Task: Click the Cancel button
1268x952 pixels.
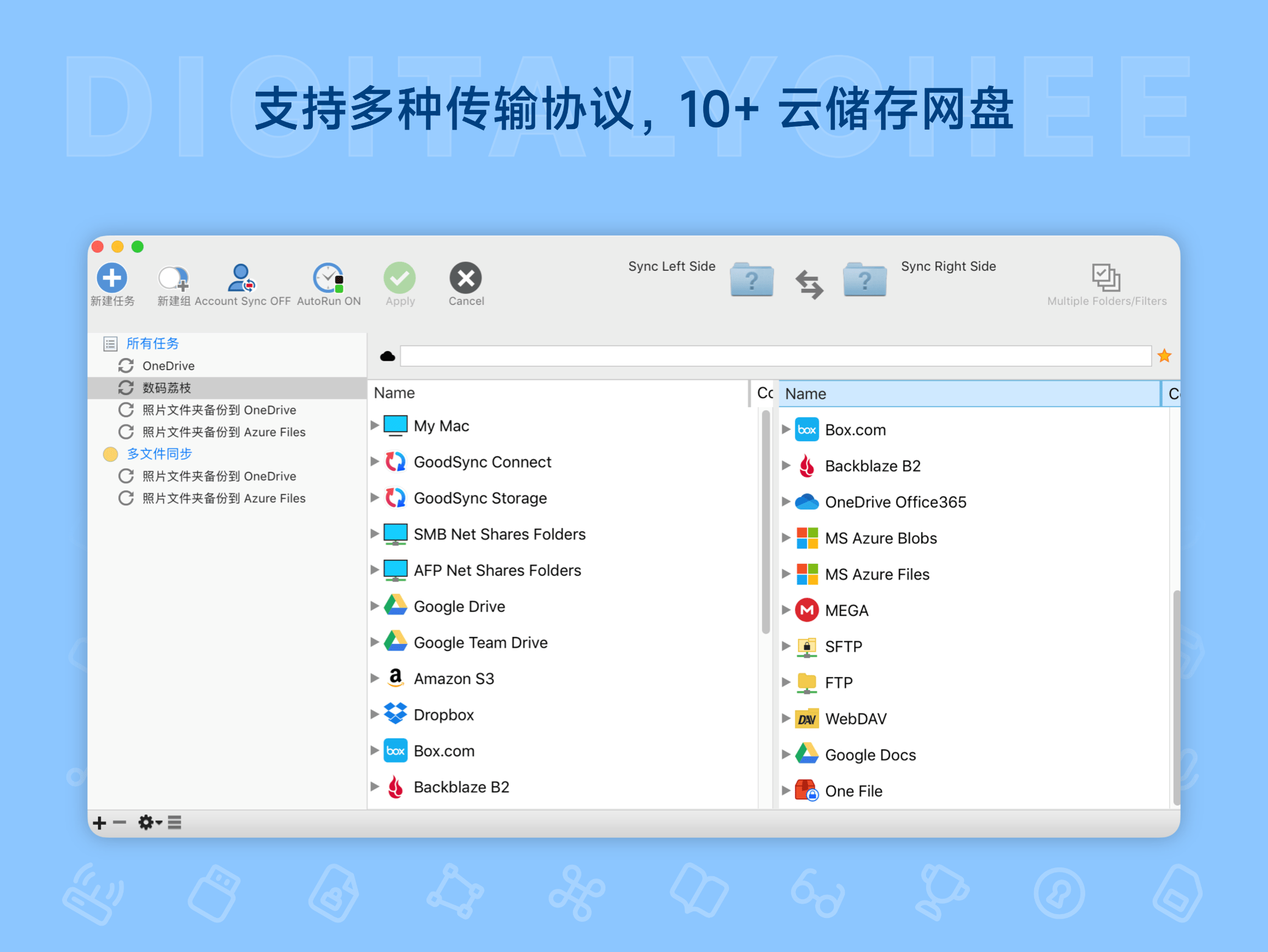Action: pyautogui.click(x=465, y=279)
